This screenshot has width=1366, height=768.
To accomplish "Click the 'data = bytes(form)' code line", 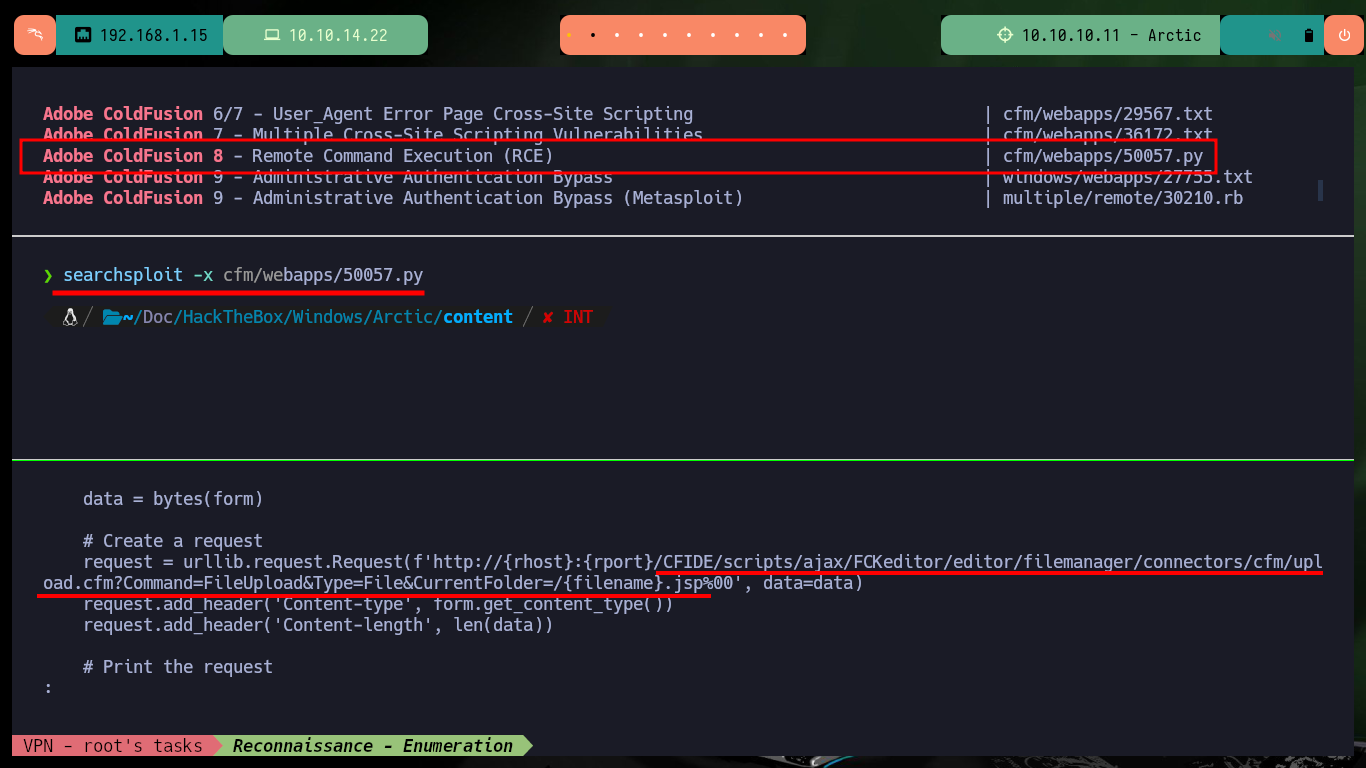I will tap(173, 499).
